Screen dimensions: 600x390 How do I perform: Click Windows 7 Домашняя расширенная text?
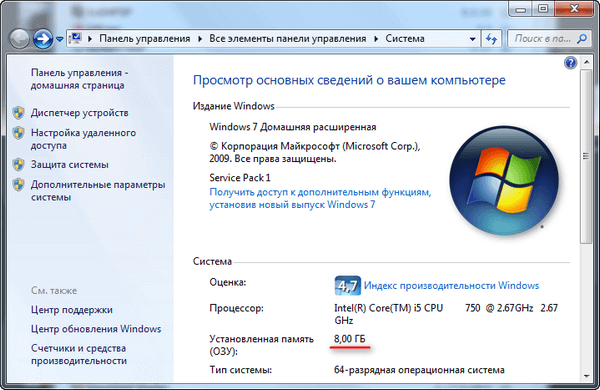pos(293,127)
